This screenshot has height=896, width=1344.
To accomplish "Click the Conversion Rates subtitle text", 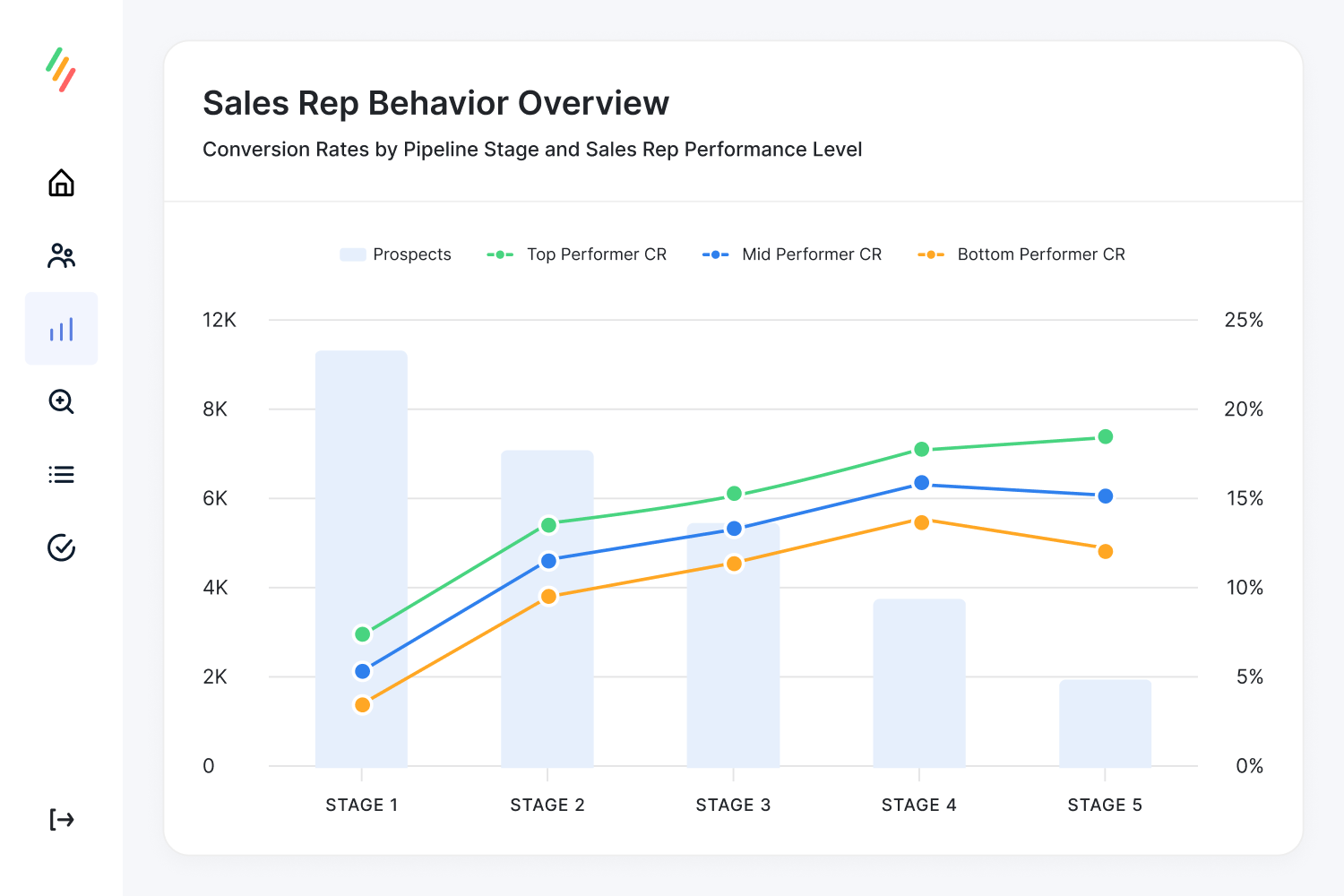I will tap(532, 149).
